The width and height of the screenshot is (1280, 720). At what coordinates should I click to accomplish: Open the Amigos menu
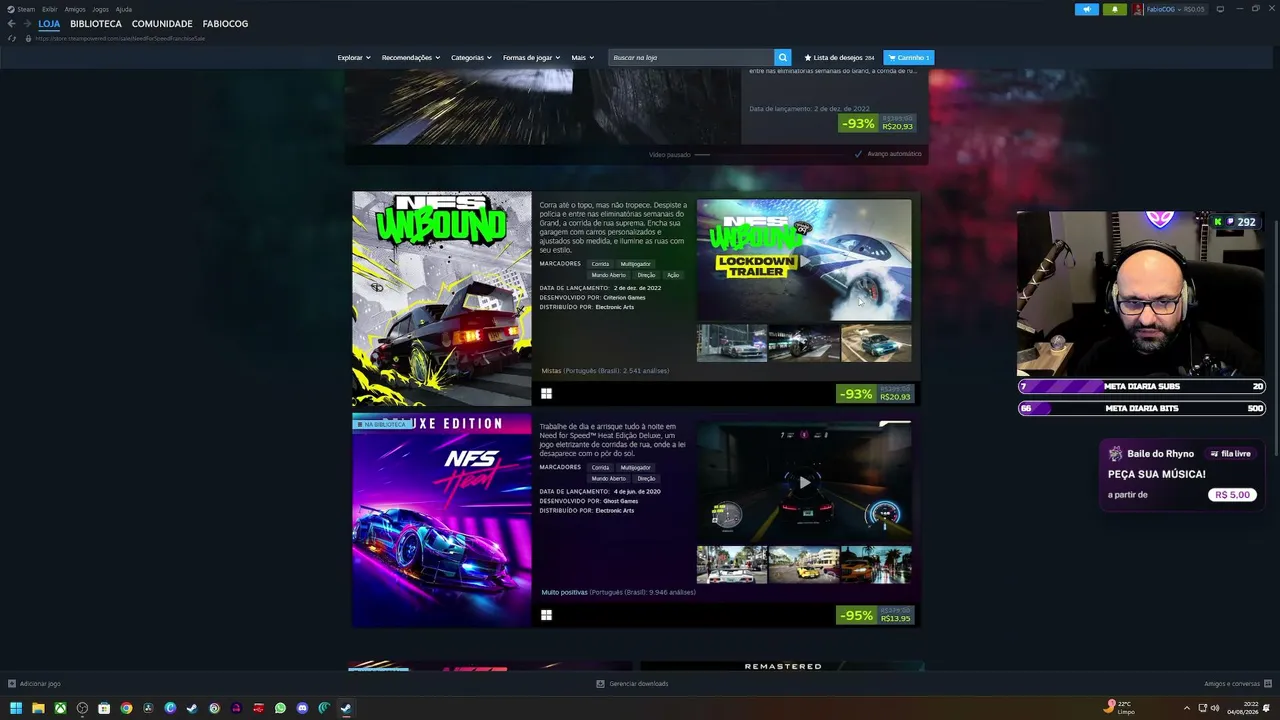[x=75, y=9]
